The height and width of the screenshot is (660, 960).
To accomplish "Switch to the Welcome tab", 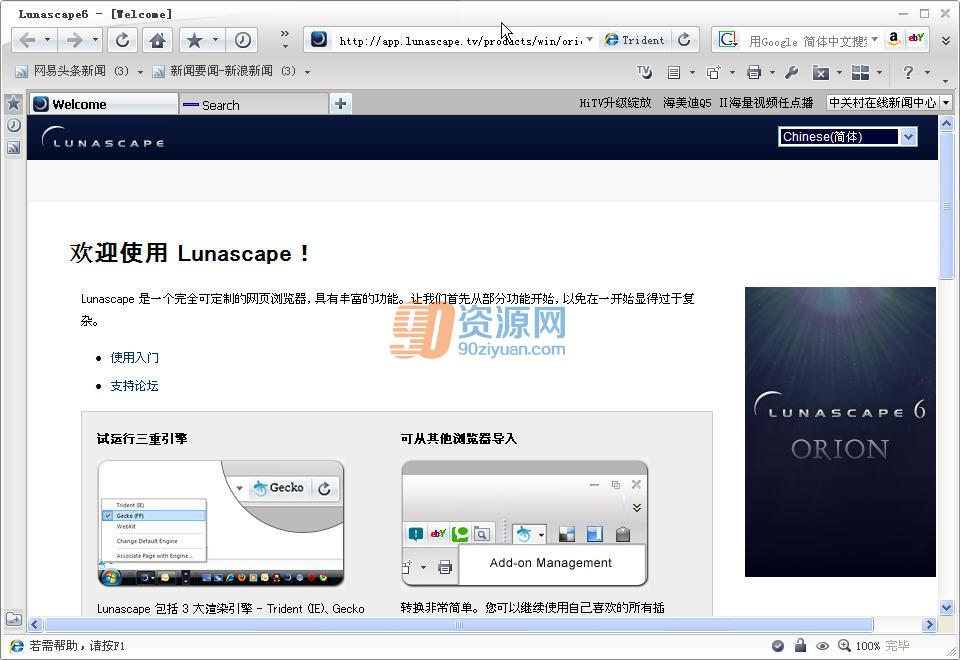I will [104, 104].
